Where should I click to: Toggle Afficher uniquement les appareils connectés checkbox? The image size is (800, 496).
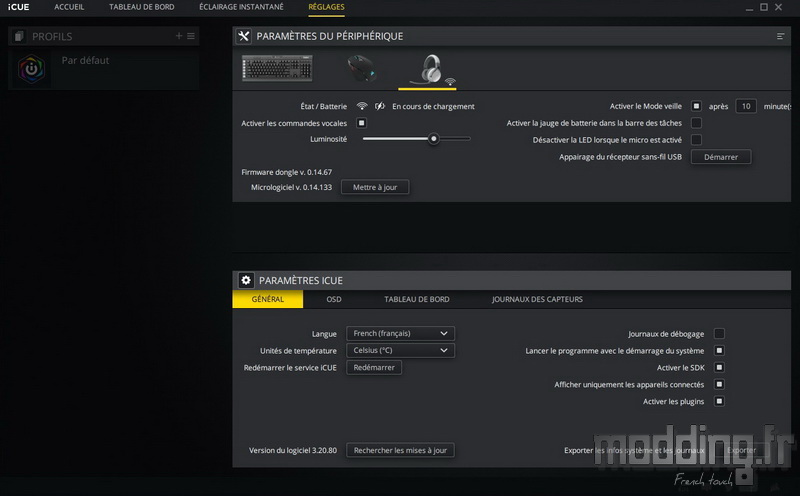pos(719,384)
